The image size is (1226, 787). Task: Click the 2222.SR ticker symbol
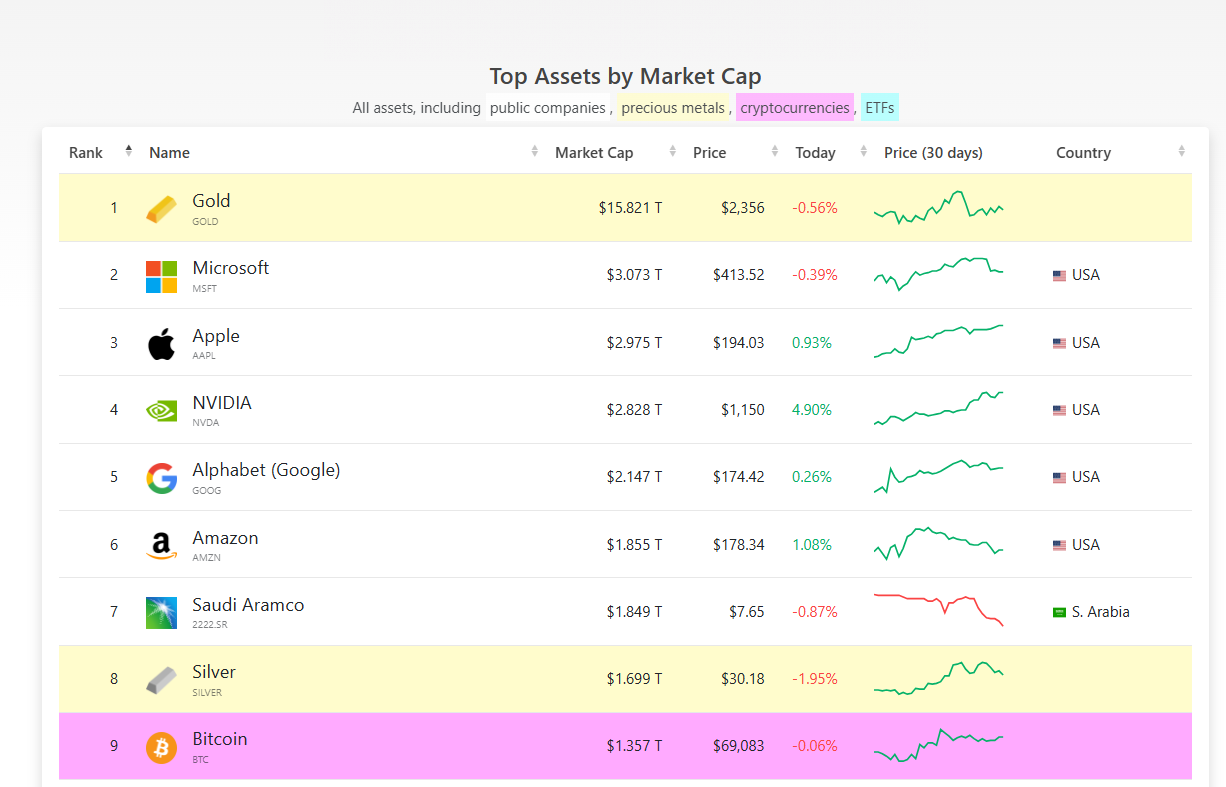tap(208, 625)
